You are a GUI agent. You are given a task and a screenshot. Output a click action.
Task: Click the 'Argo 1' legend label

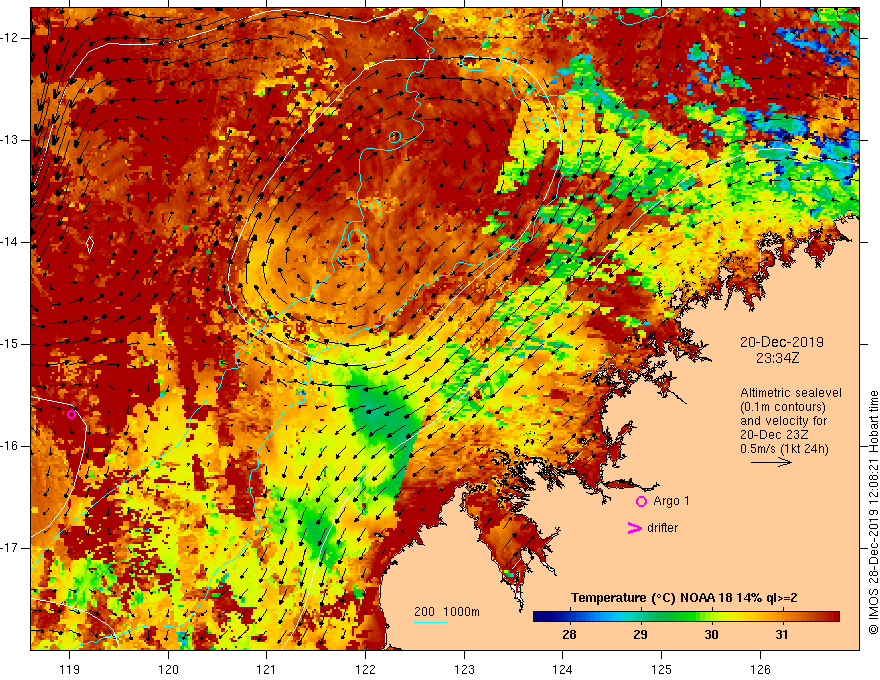pyautogui.click(x=671, y=501)
